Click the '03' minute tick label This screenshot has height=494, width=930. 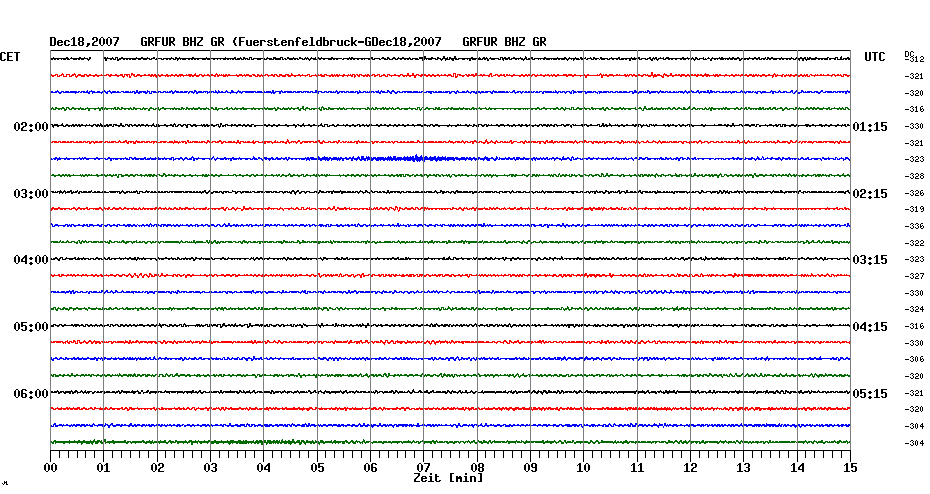tap(211, 467)
